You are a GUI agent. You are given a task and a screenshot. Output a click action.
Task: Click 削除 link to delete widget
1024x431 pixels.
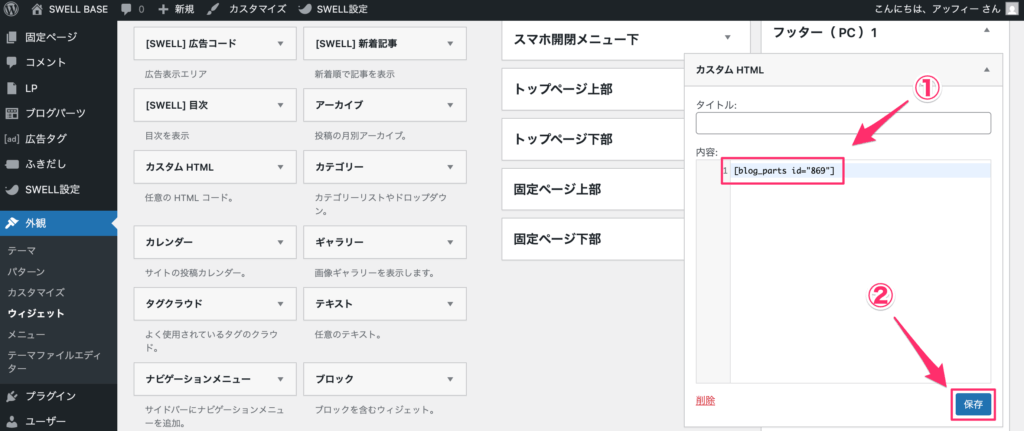coord(705,400)
